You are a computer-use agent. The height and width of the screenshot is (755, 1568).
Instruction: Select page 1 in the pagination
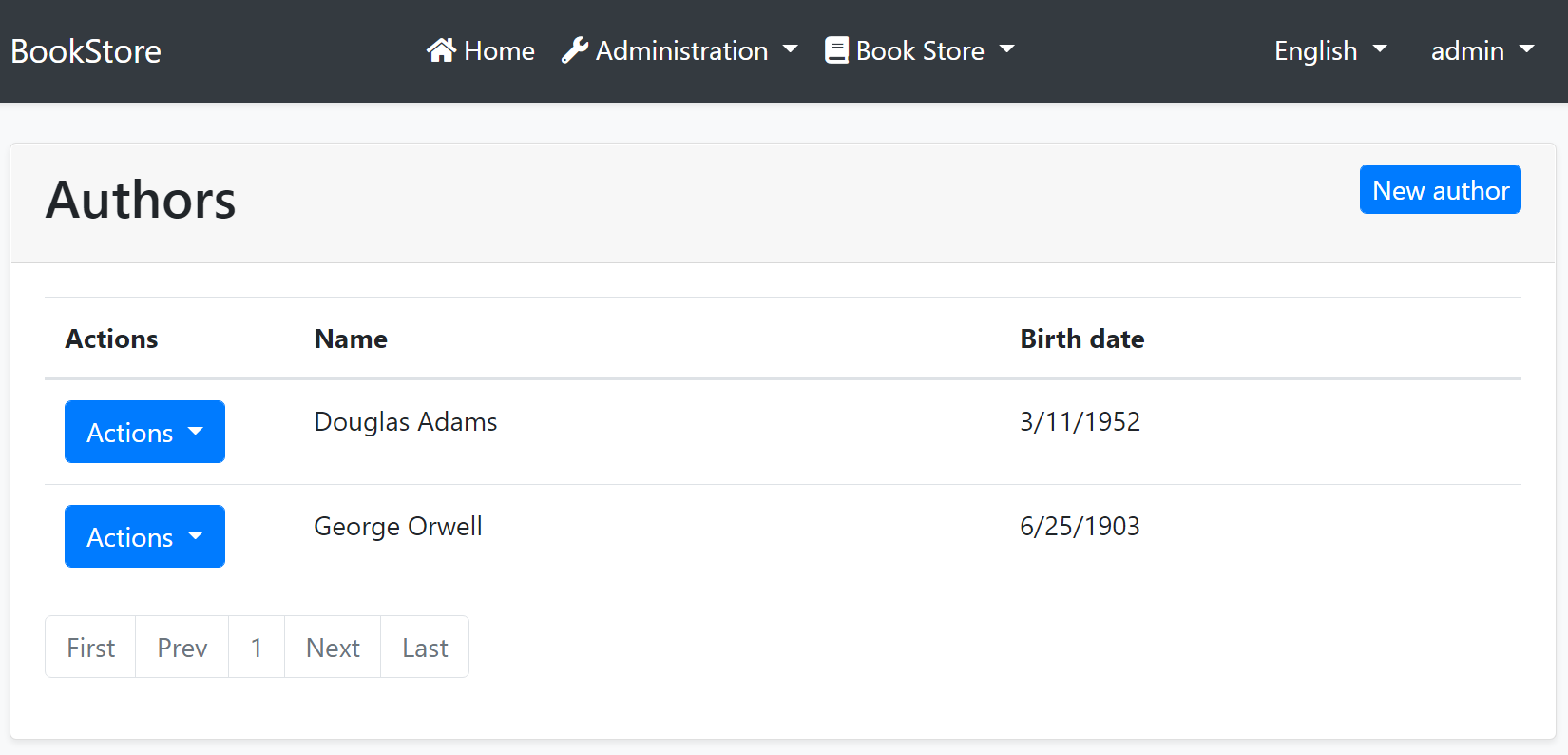(x=256, y=647)
